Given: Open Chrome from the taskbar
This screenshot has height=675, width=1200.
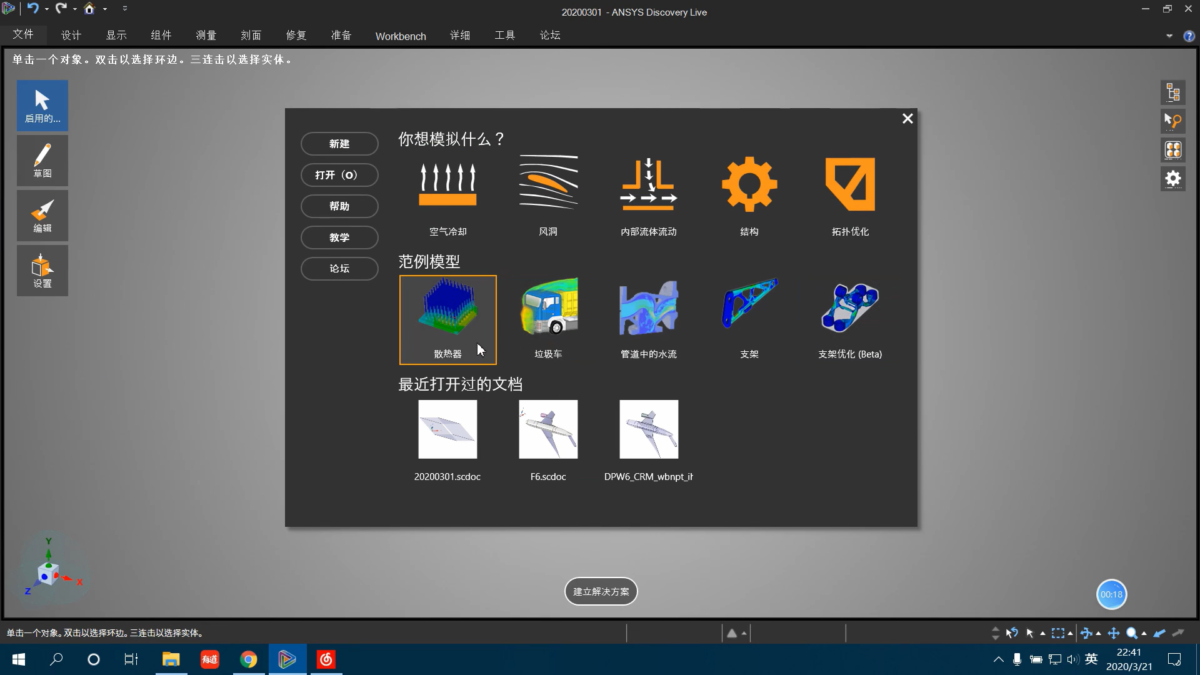Looking at the screenshot, I should click(249, 659).
